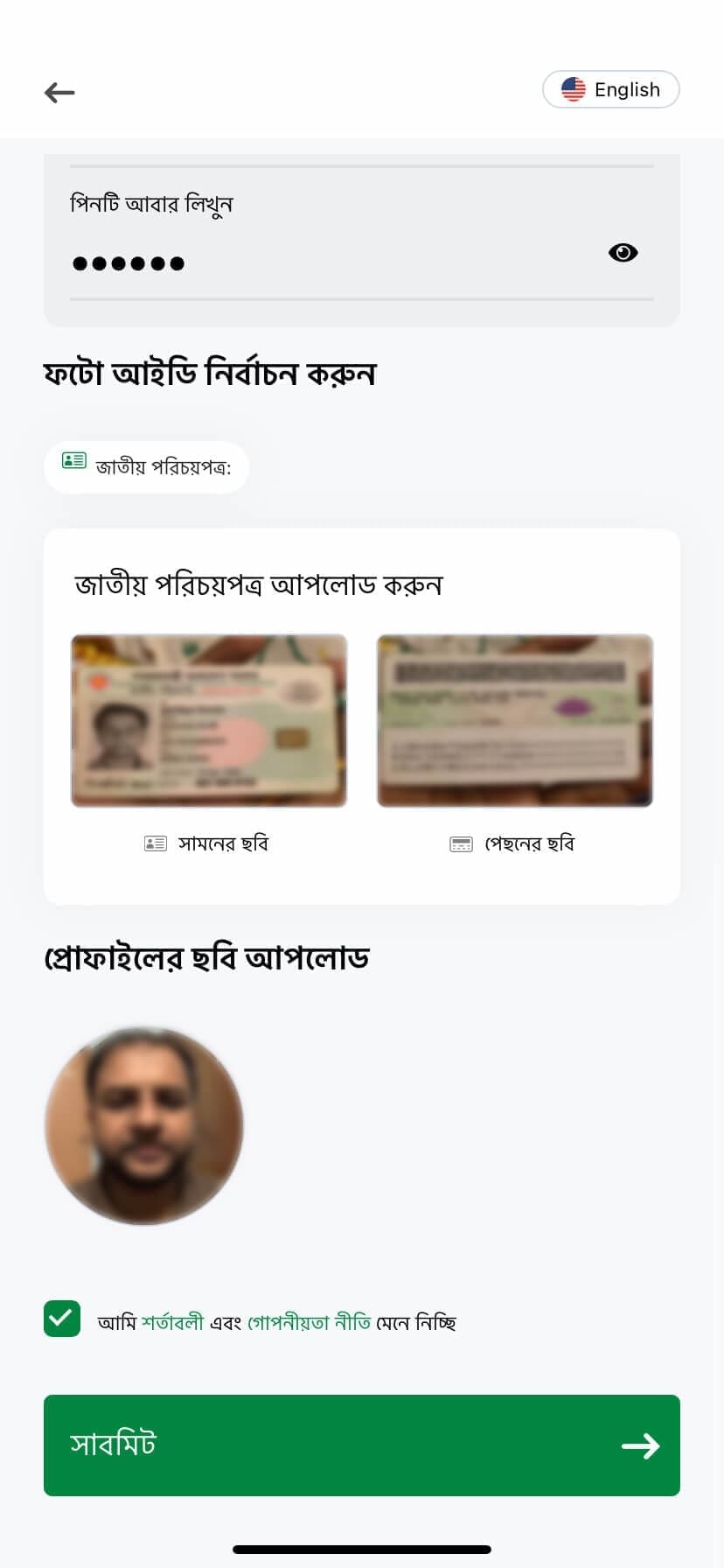Tap the ID card icon in the chip
Viewport: 724px width, 1568px height.
pyautogui.click(x=74, y=460)
